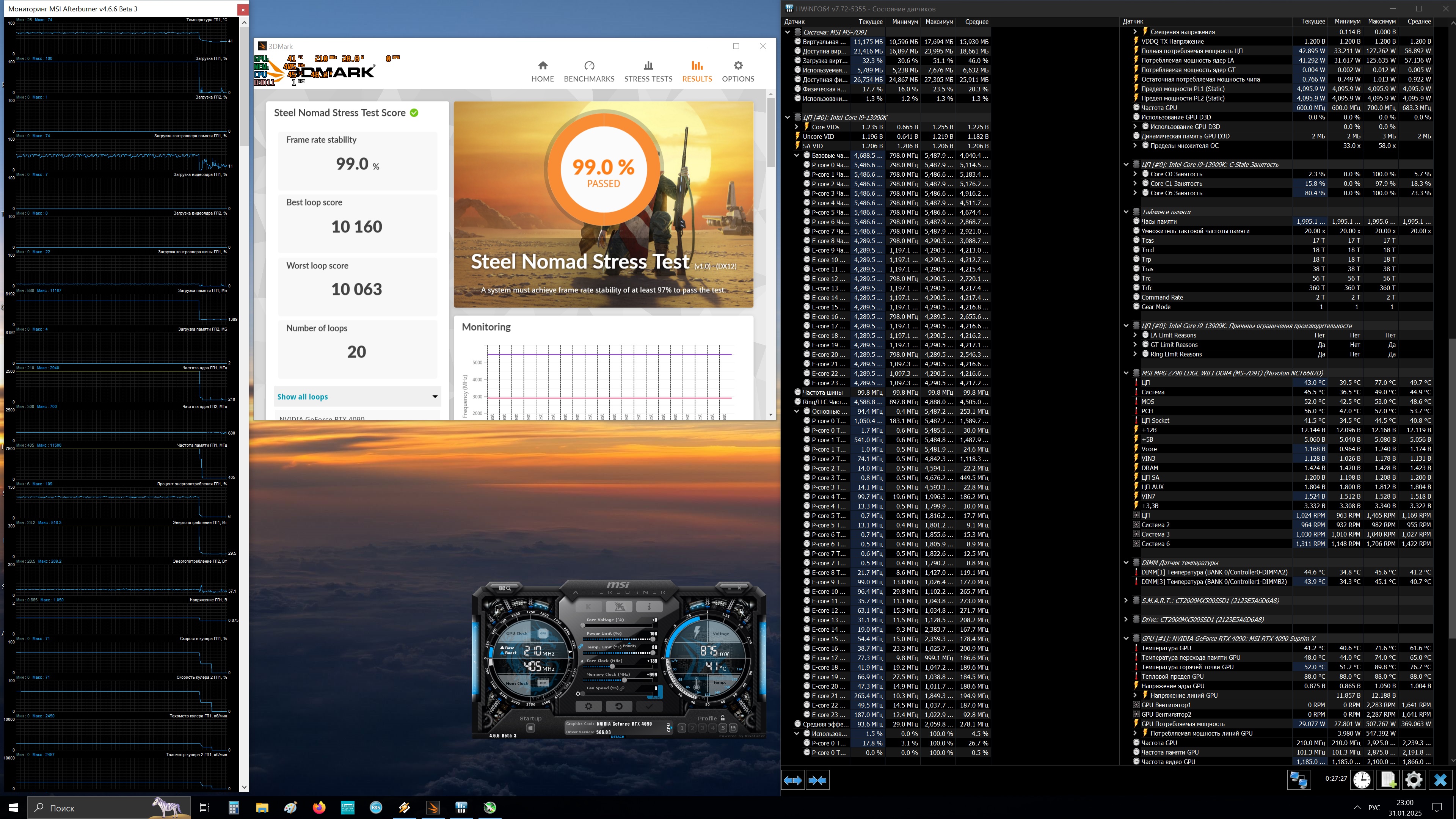Open HWiNFO remote network monitors icon
Screen dimensions: 1456x819
pos(1298,780)
